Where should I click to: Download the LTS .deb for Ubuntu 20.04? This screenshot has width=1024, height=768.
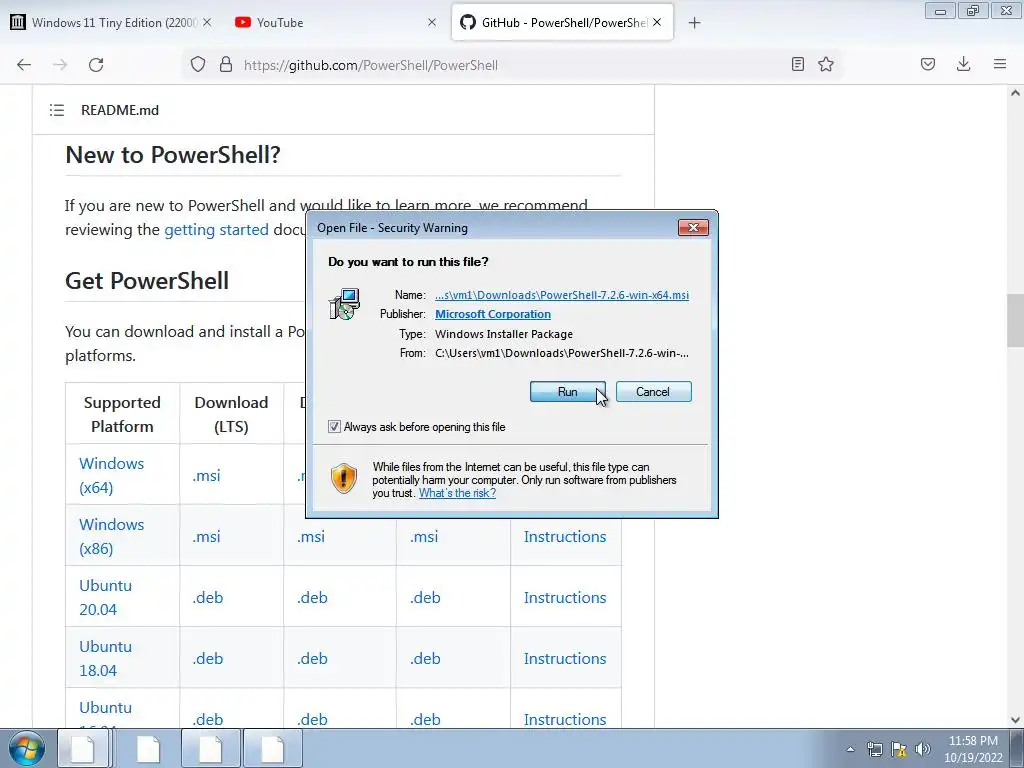coord(208,598)
